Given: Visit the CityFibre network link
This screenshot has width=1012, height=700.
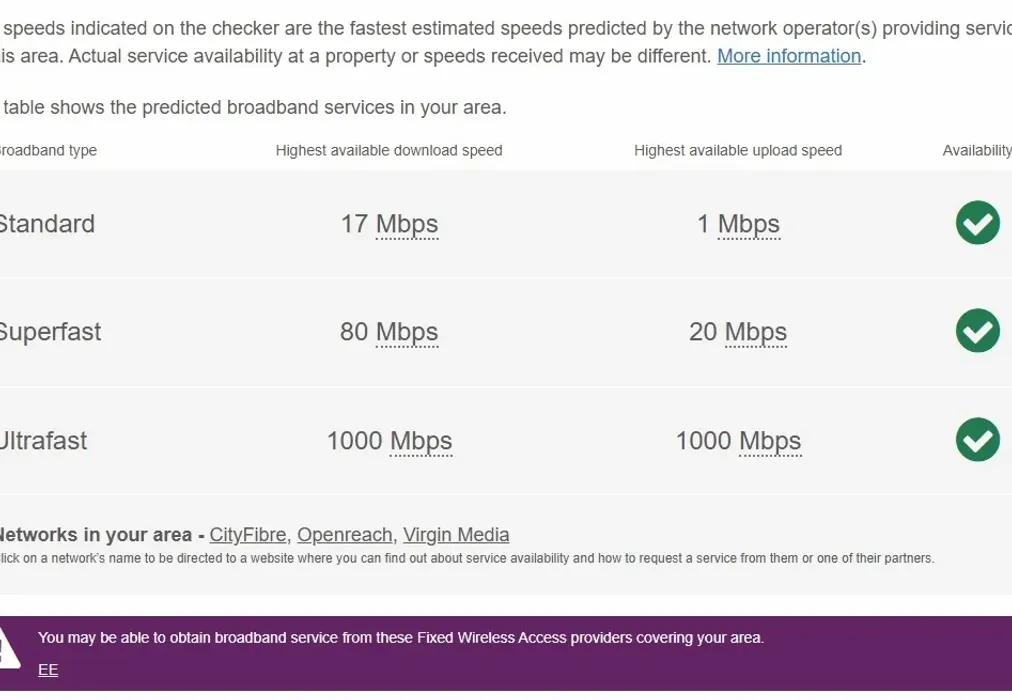Looking at the screenshot, I should (x=247, y=534).
